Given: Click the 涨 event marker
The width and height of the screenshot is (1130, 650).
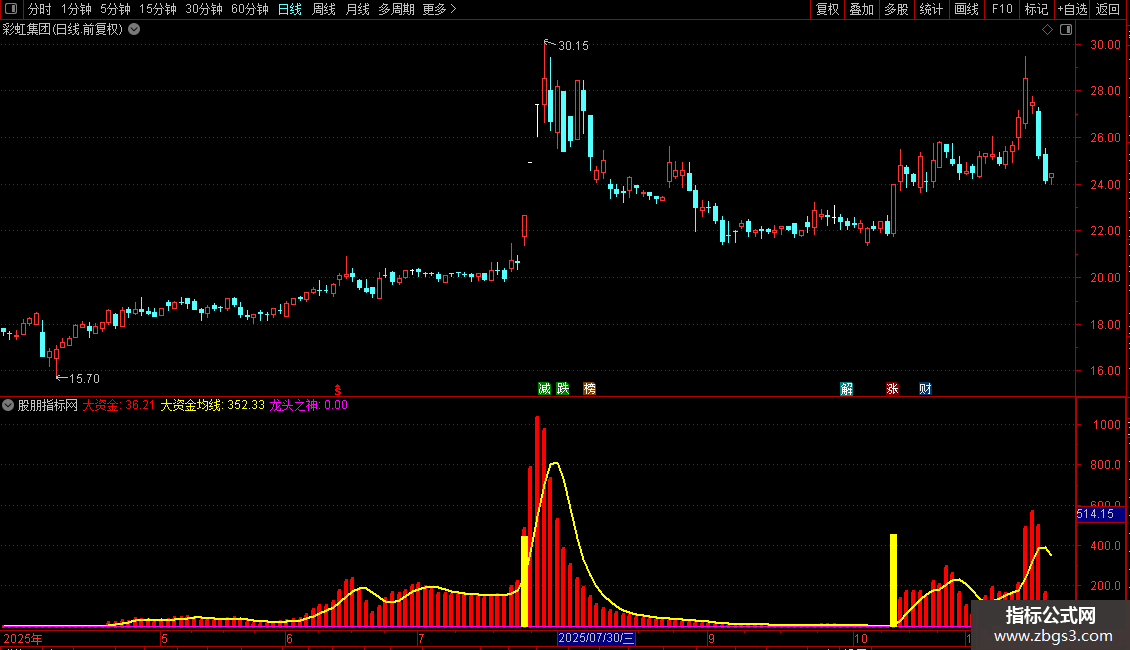Looking at the screenshot, I should [x=892, y=388].
